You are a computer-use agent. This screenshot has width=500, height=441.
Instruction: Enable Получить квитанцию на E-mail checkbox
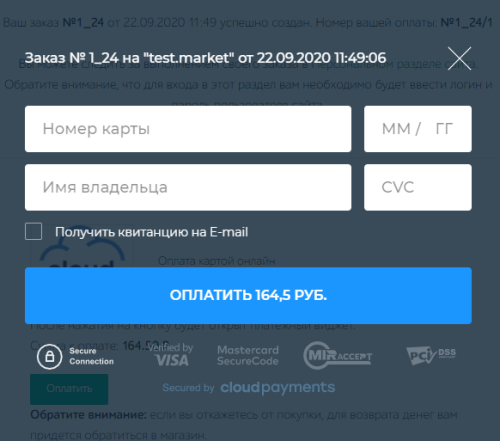(34, 231)
